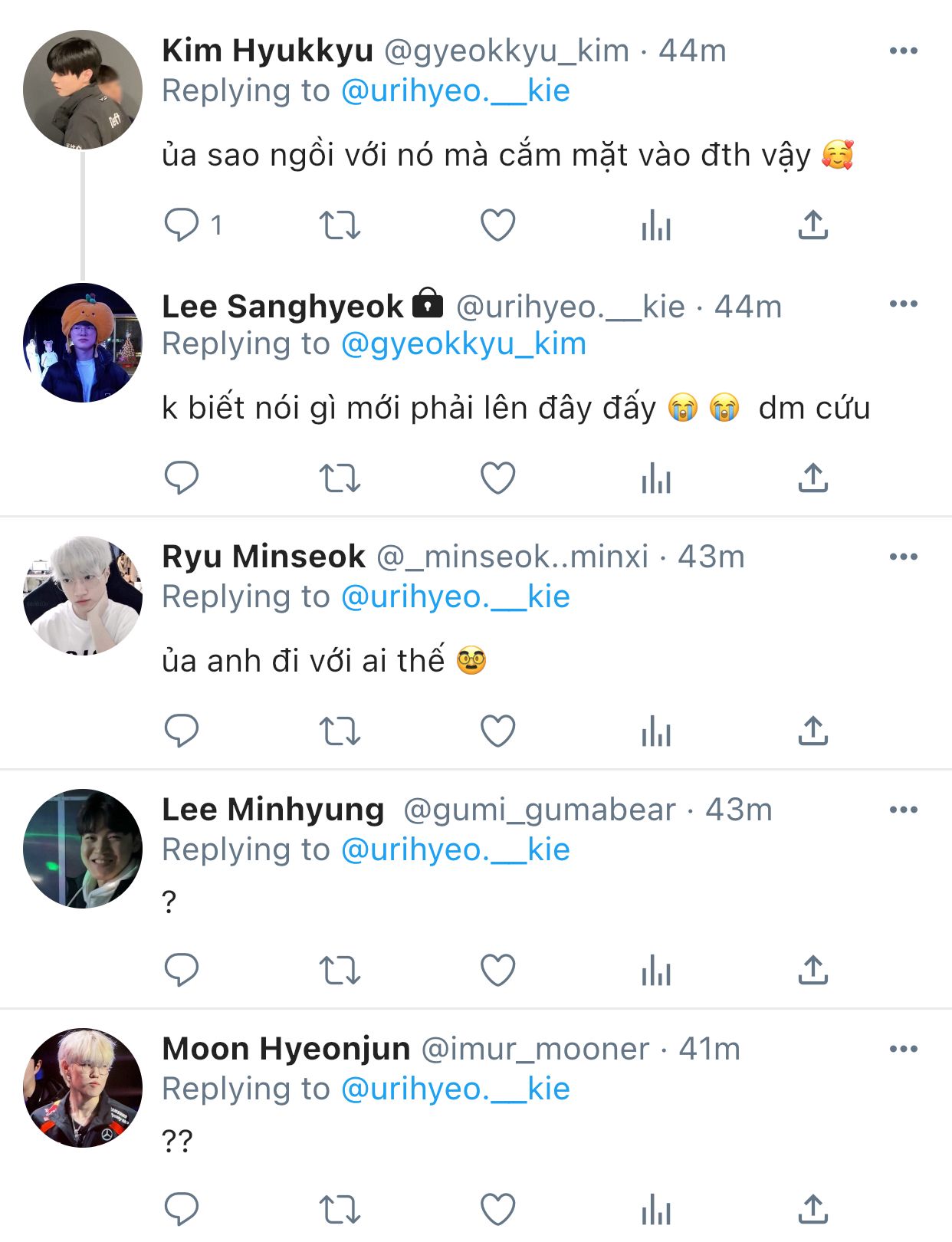Retweet Lee Sanghyeok's reply
The width and height of the screenshot is (952, 1242).
340,478
